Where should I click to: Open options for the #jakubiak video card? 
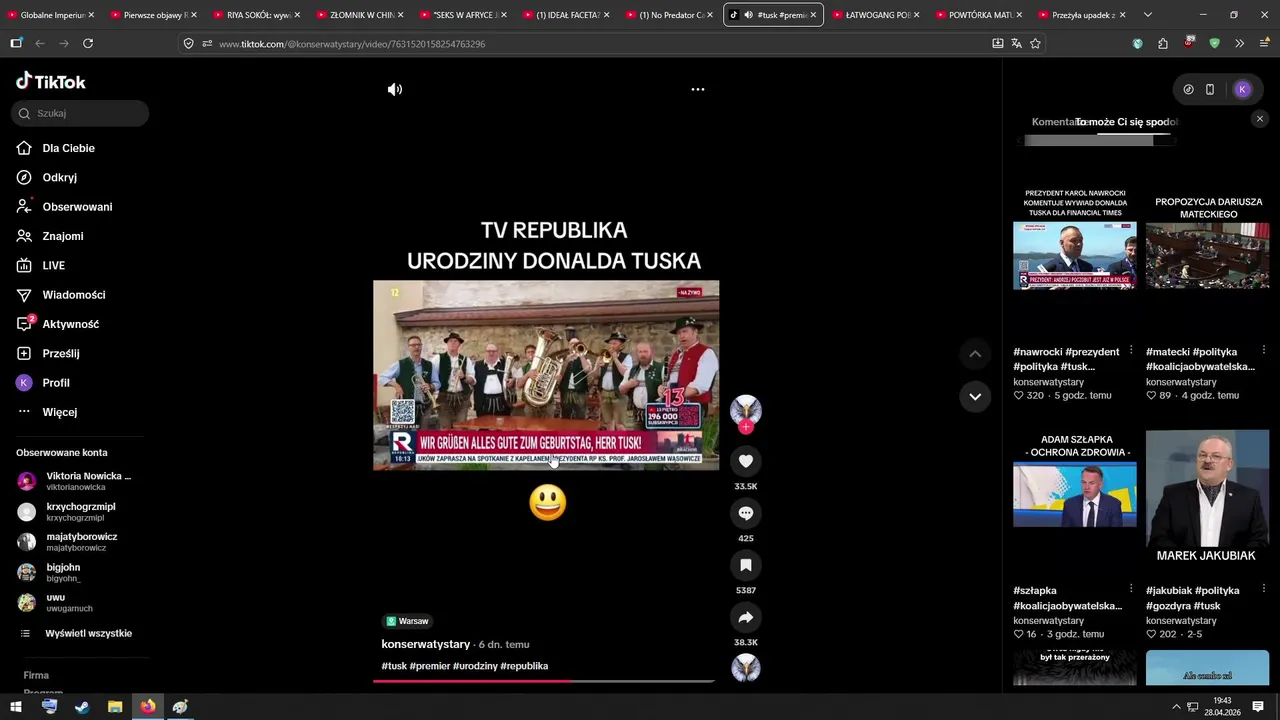click(x=1264, y=589)
